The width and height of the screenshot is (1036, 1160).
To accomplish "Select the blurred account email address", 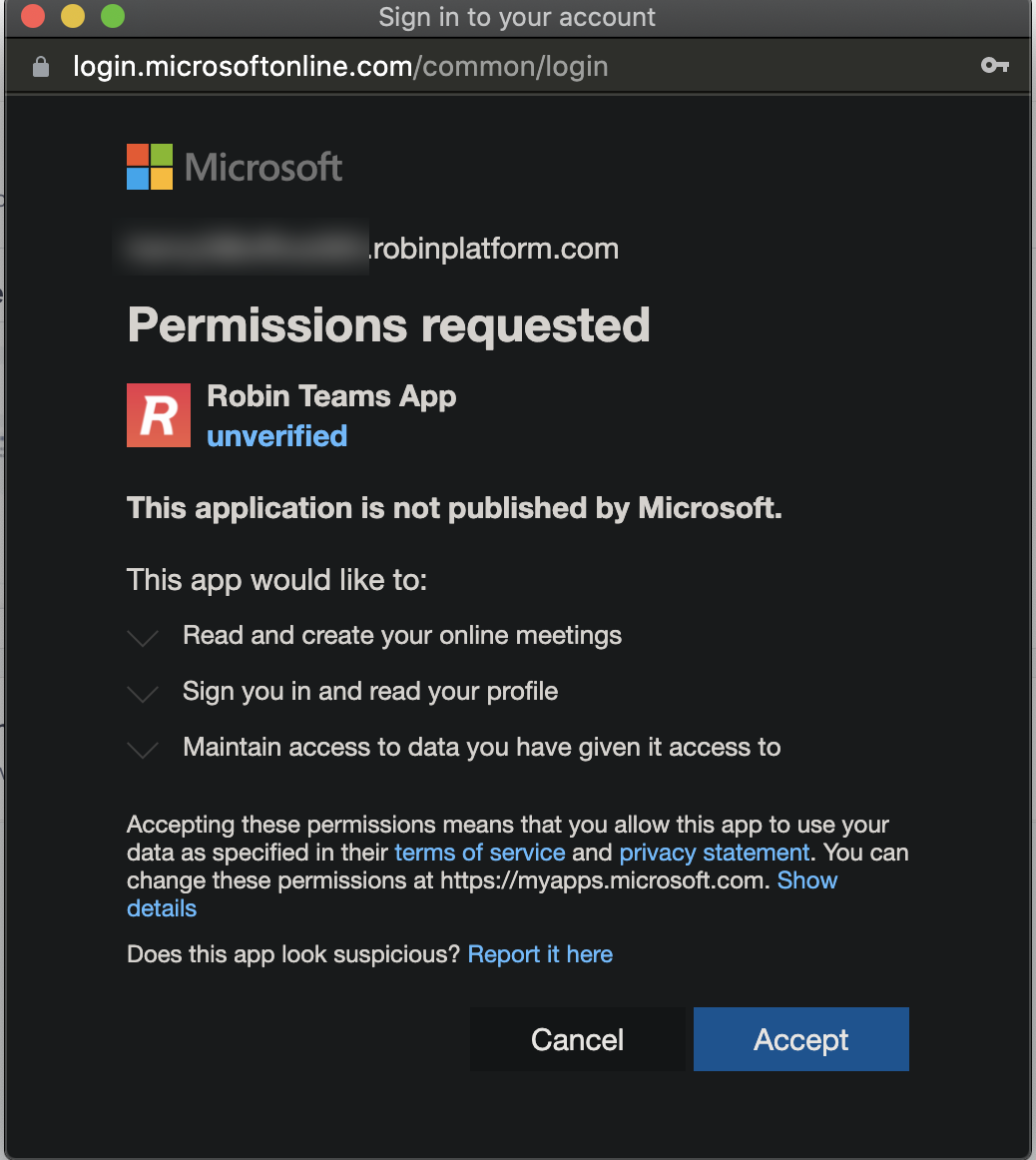I will 245,248.
